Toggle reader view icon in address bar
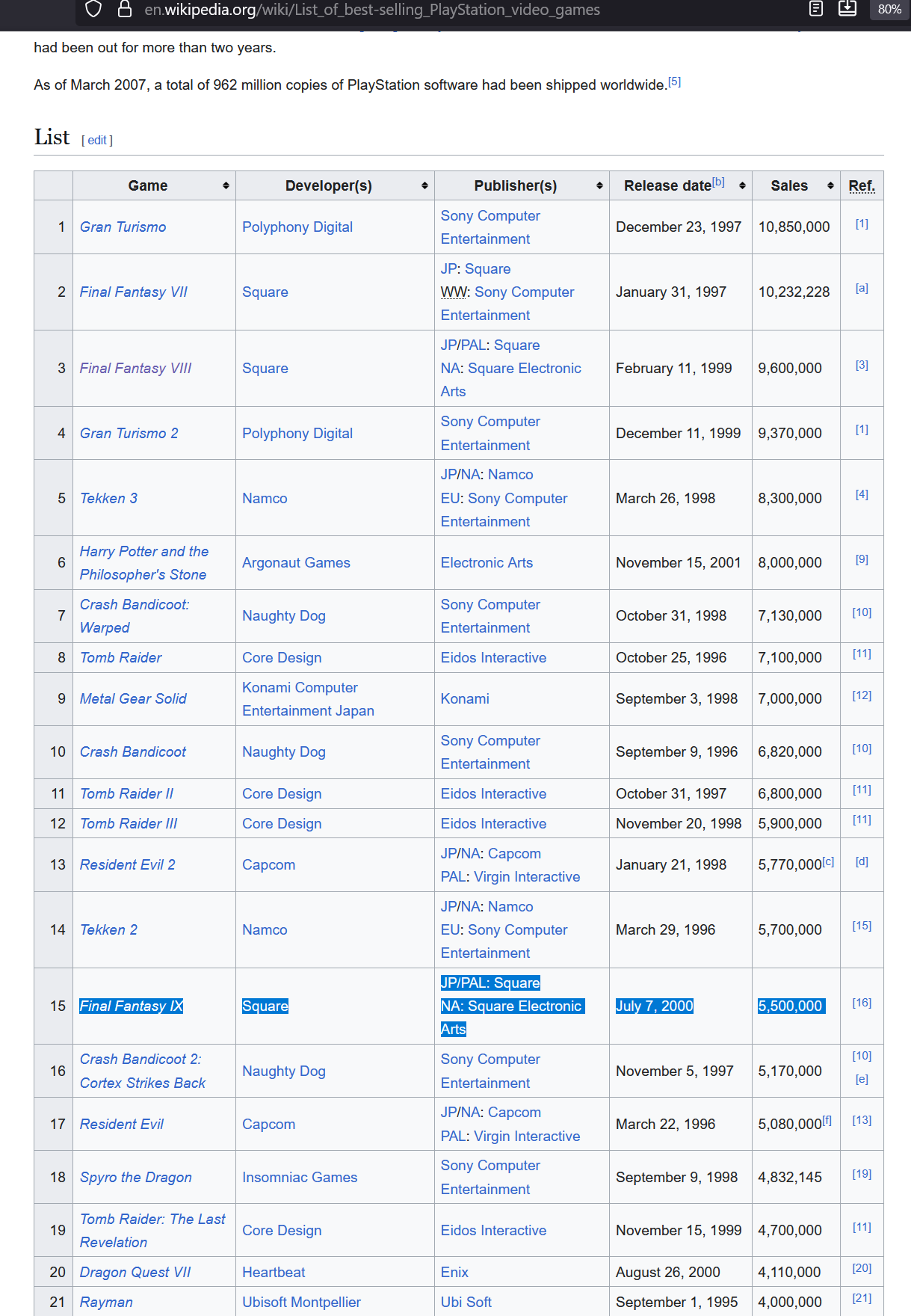The height and width of the screenshot is (1316, 911). coord(816,9)
